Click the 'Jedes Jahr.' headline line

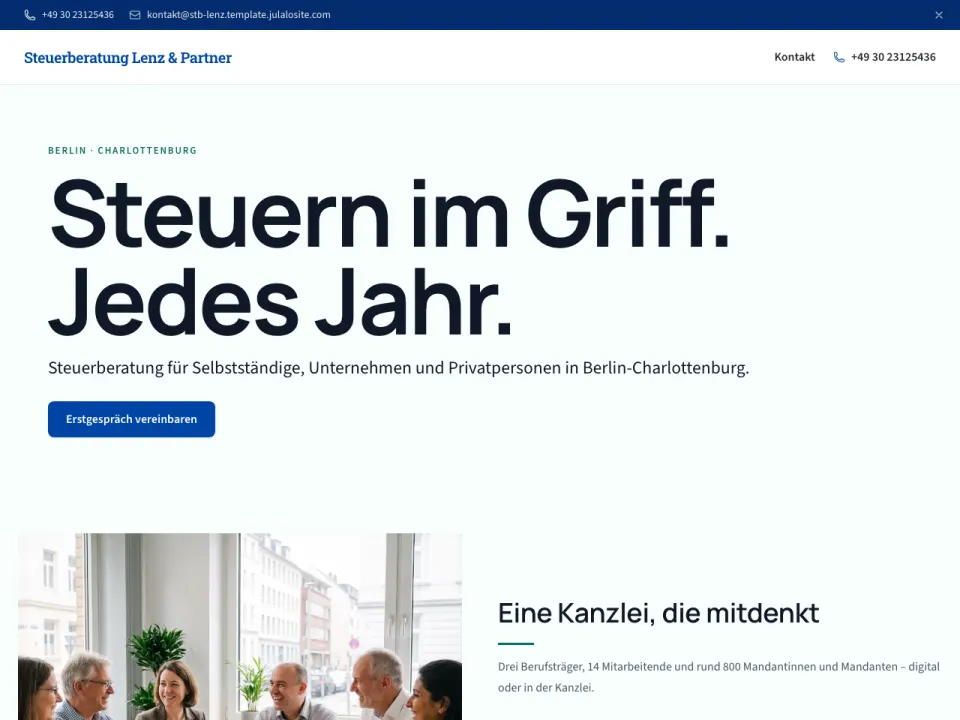click(x=280, y=301)
